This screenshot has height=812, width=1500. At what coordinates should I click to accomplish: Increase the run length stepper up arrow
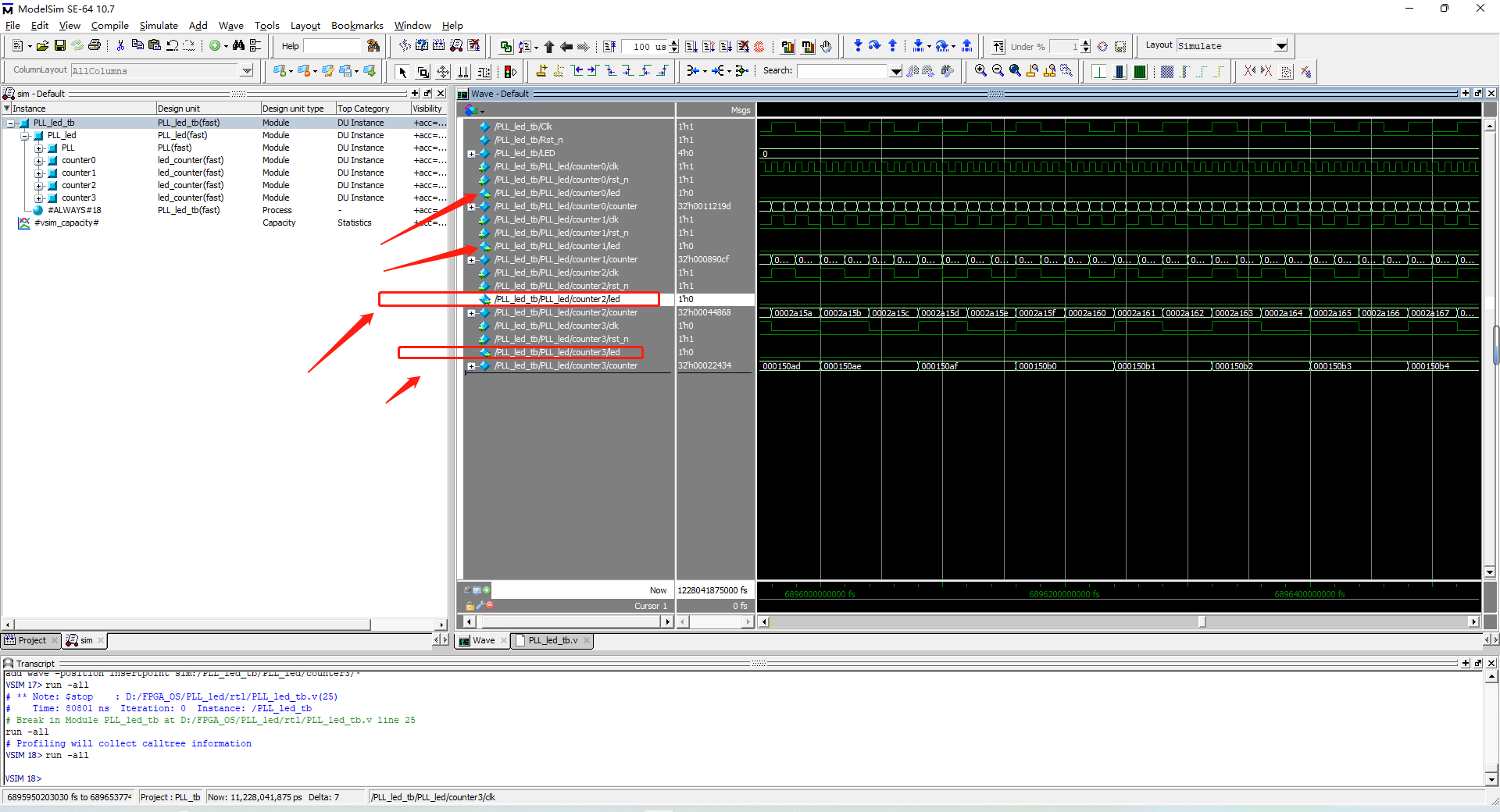point(674,43)
